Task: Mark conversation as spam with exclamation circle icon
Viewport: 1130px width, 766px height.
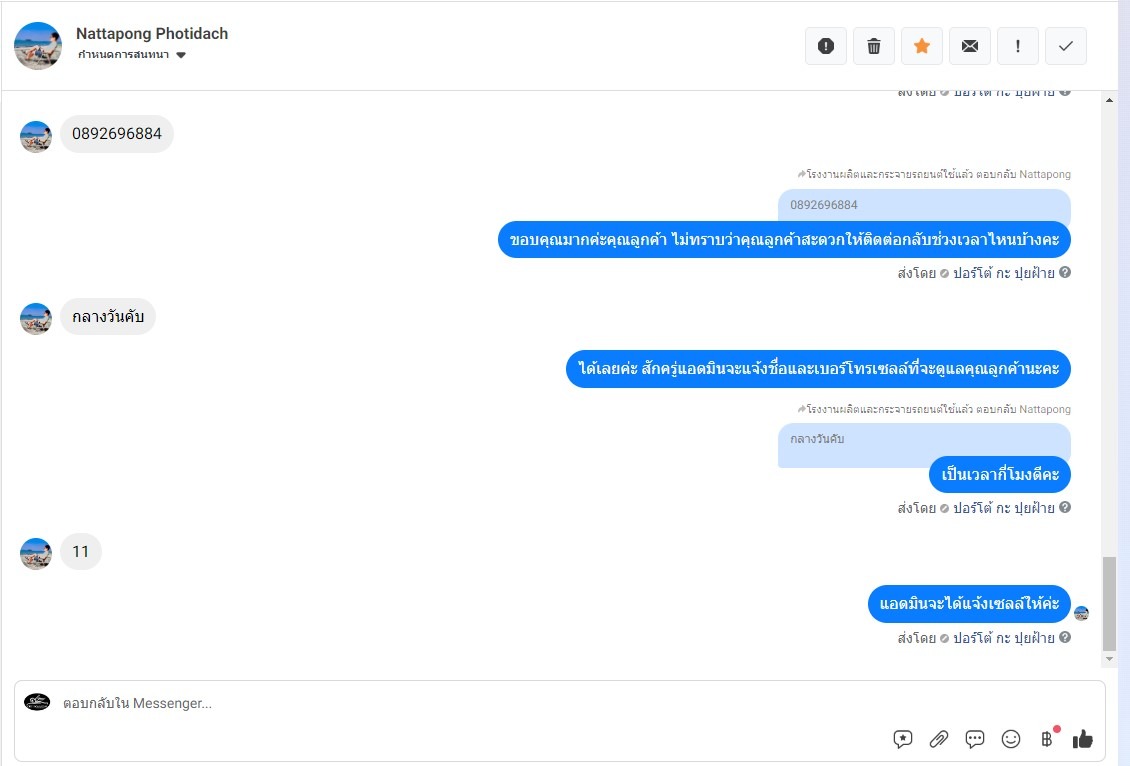Action: point(826,46)
